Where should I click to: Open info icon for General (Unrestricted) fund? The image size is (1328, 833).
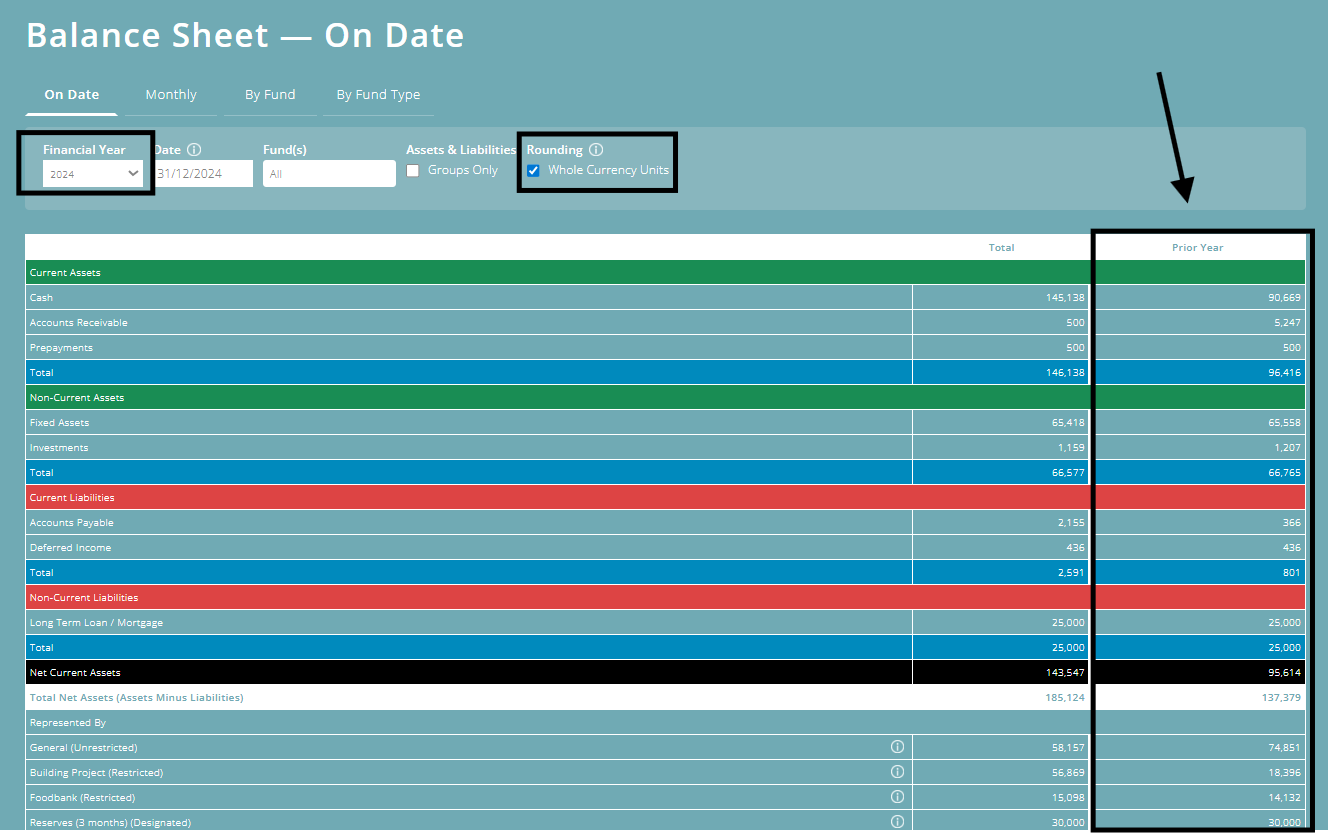(x=897, y=746)
